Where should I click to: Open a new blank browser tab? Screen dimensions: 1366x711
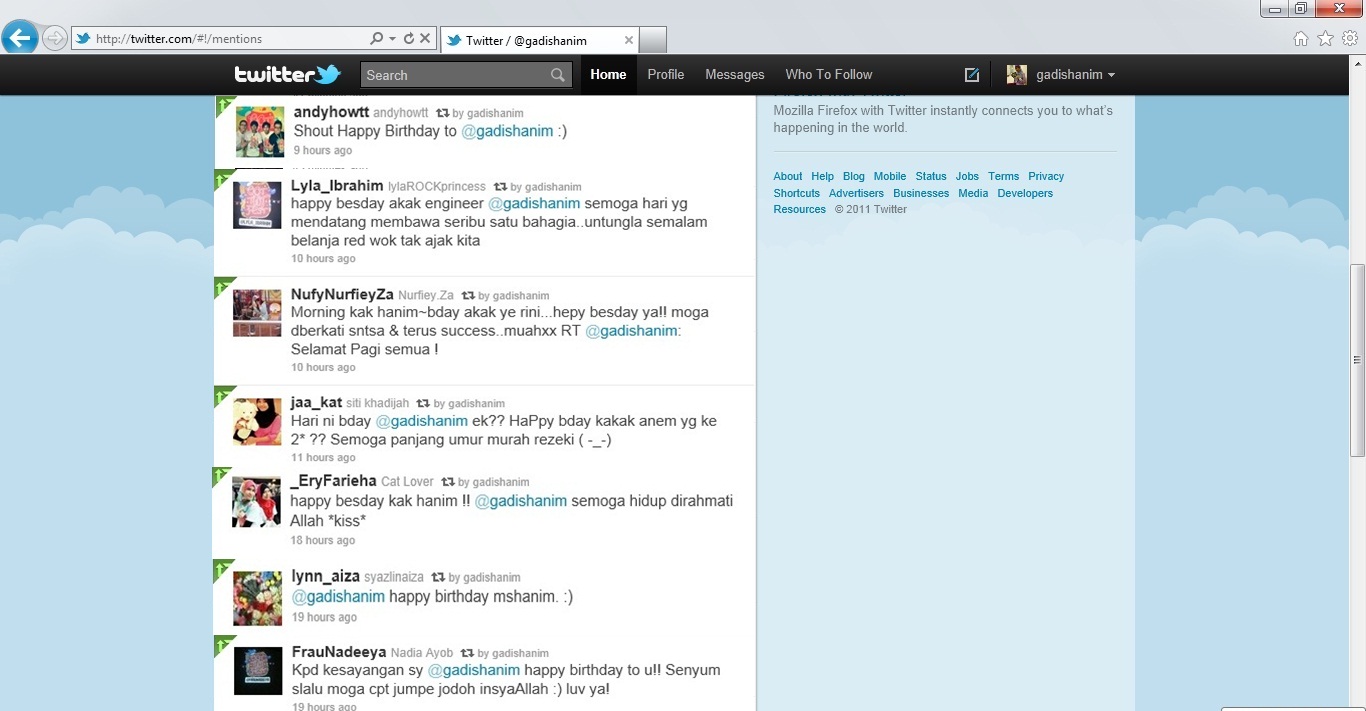[x=653, y=40]
